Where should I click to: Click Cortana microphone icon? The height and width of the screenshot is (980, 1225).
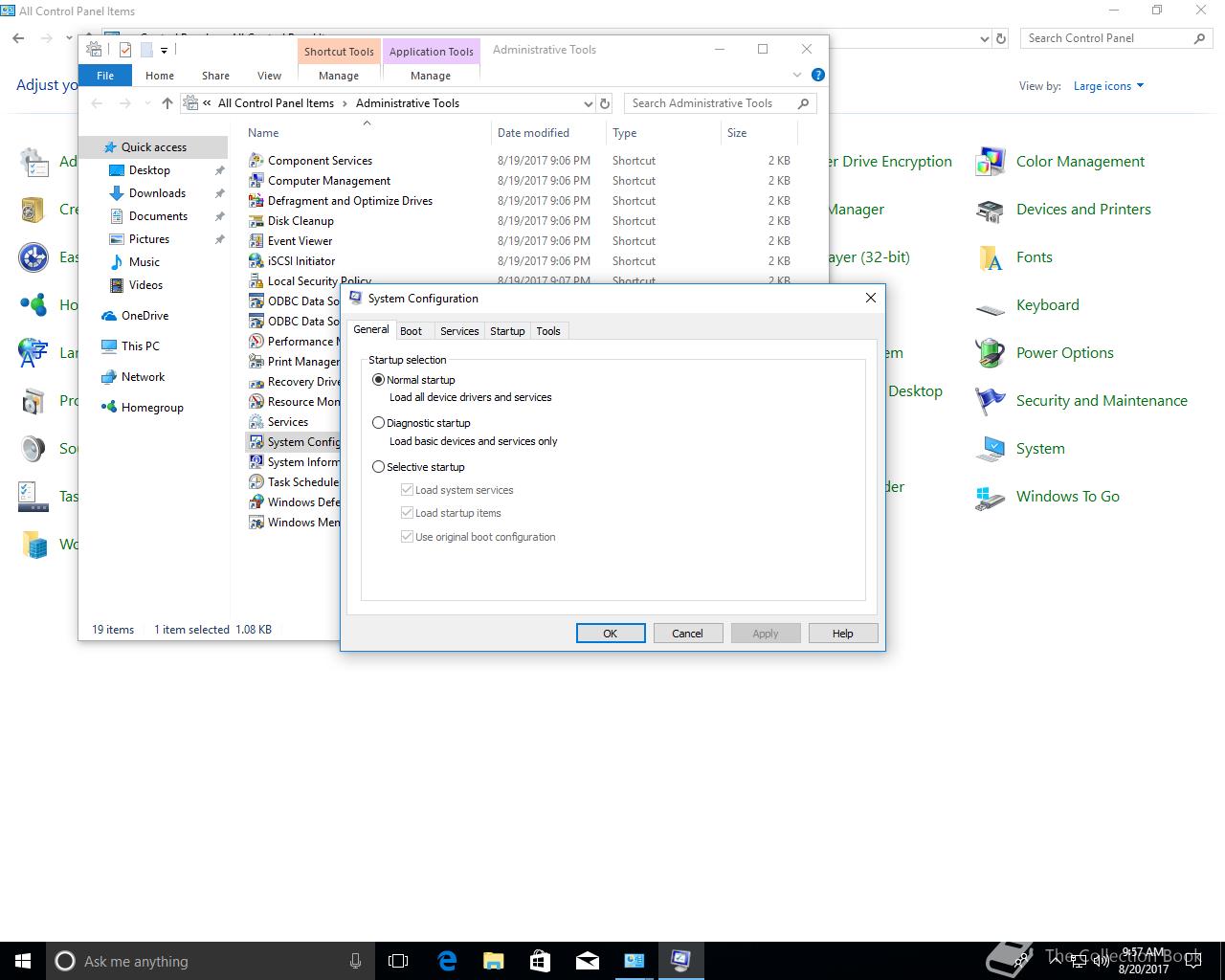click(355, 961)
